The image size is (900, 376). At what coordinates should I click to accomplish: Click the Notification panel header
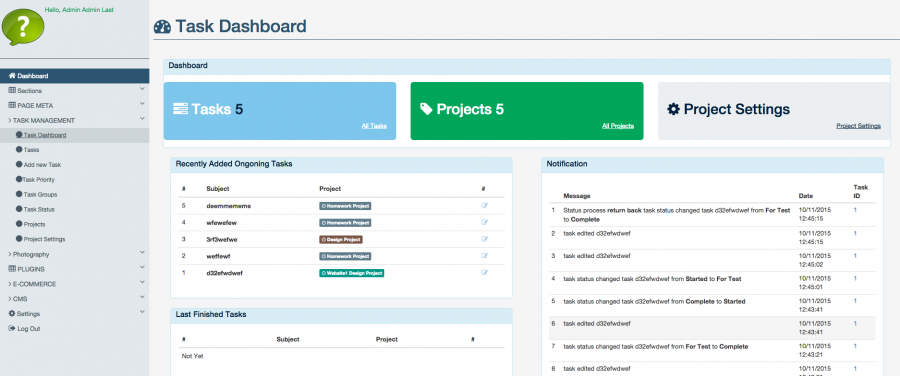coord(712,164)
